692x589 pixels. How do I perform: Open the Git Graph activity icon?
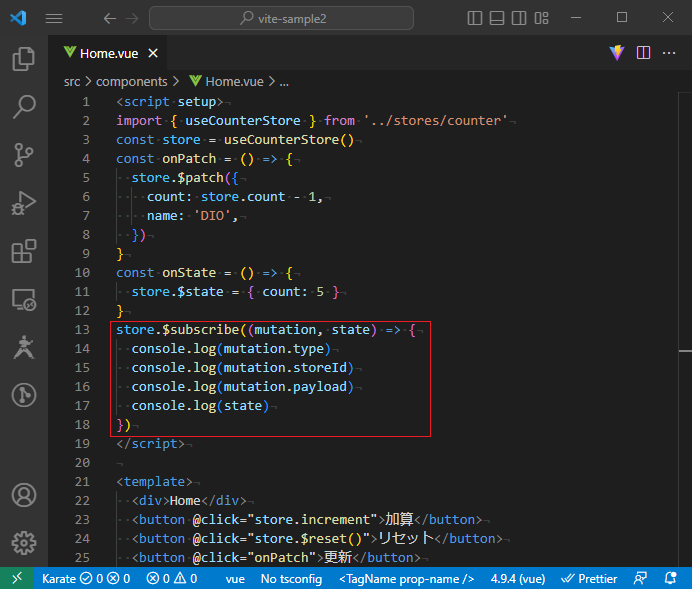tap(24, 395)
